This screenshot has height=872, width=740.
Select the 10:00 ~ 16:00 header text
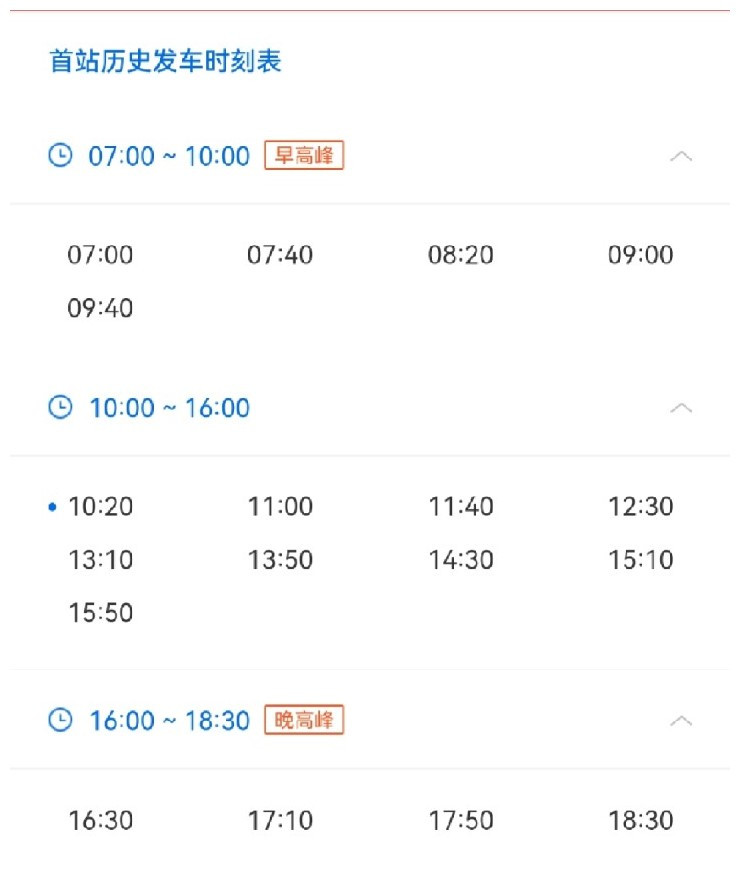169,408
